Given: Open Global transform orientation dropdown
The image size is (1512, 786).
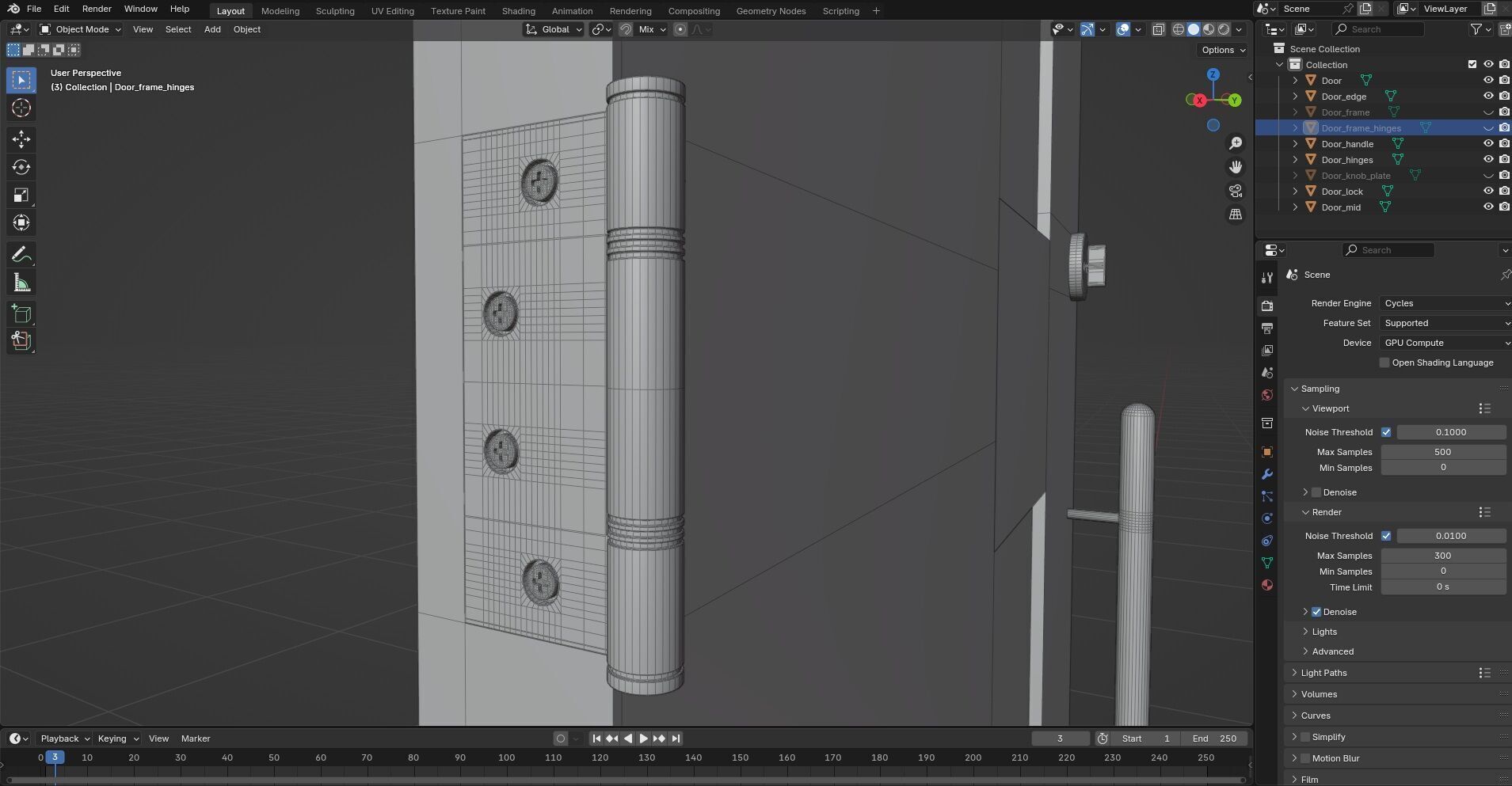Looking at the screenshot, I should coord(554,29).
